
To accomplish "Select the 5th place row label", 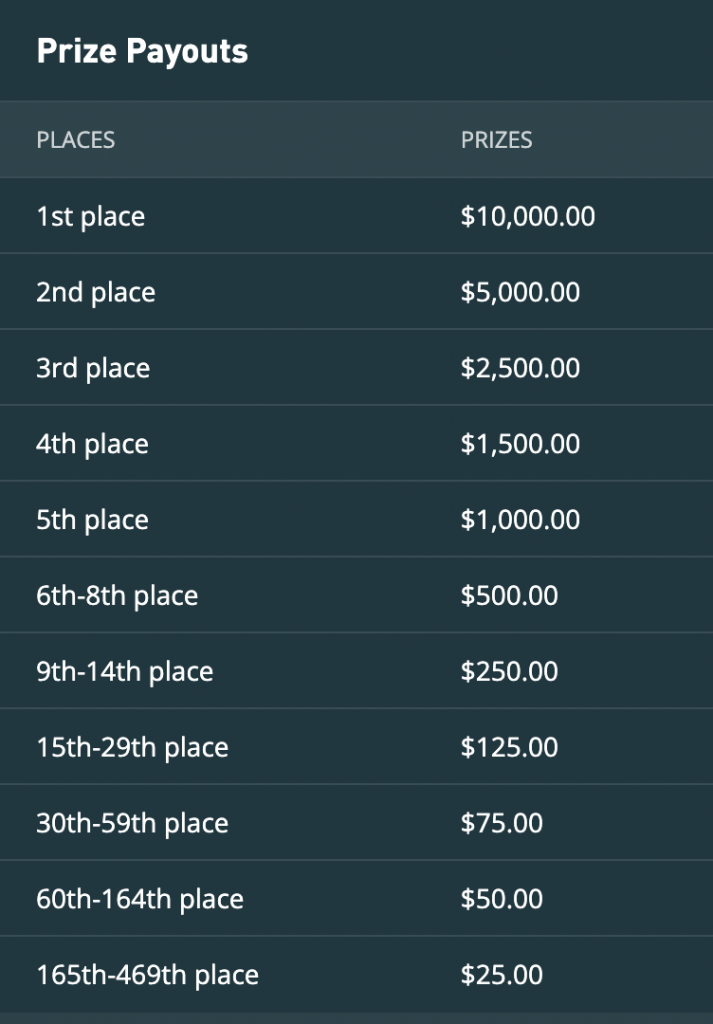I will point(93,519).
